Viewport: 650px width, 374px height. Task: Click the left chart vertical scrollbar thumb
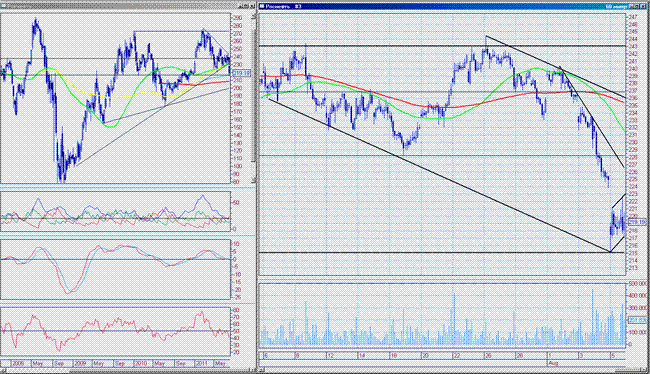tap(253, 95)
